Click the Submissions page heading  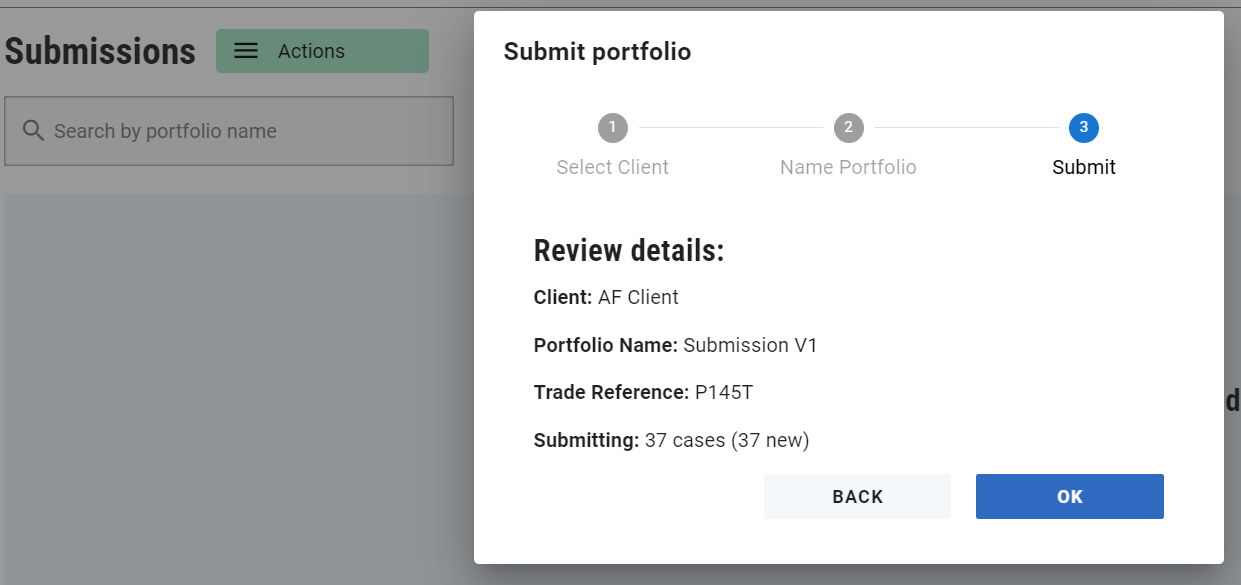pos(100,51)
